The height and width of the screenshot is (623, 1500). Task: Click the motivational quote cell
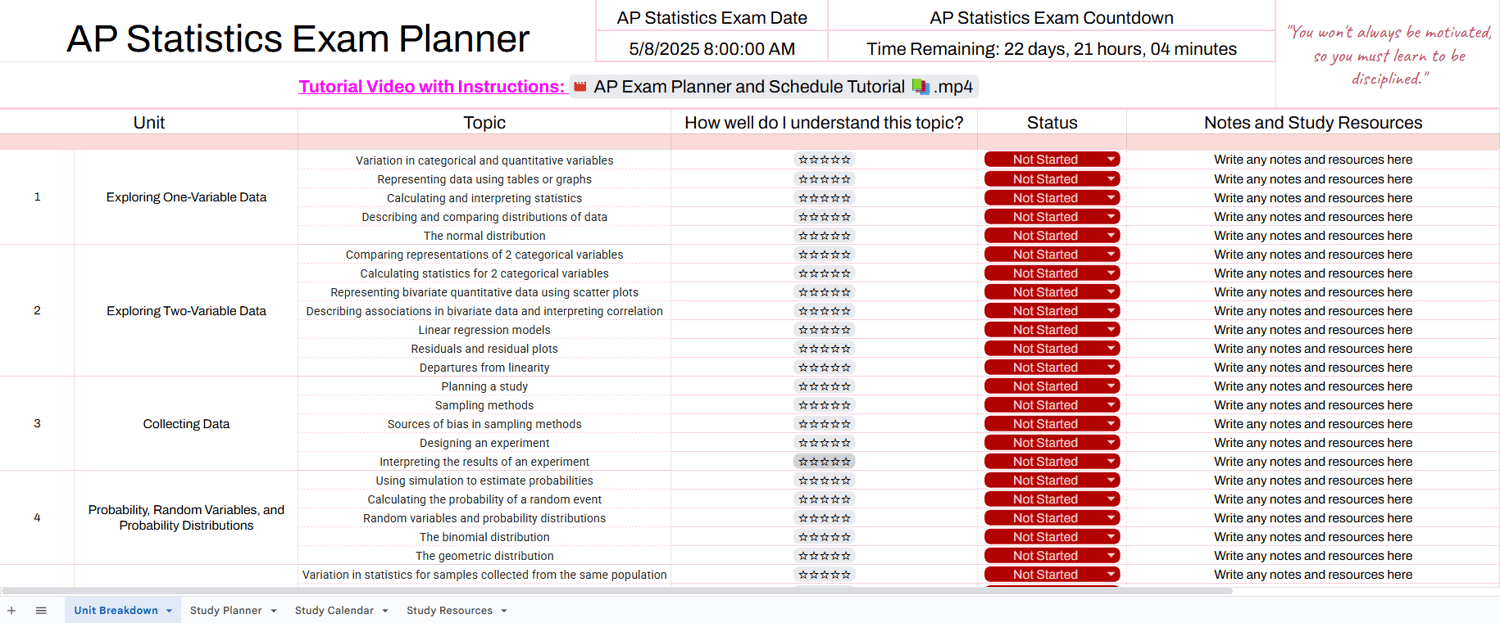tap(1388, 54)
